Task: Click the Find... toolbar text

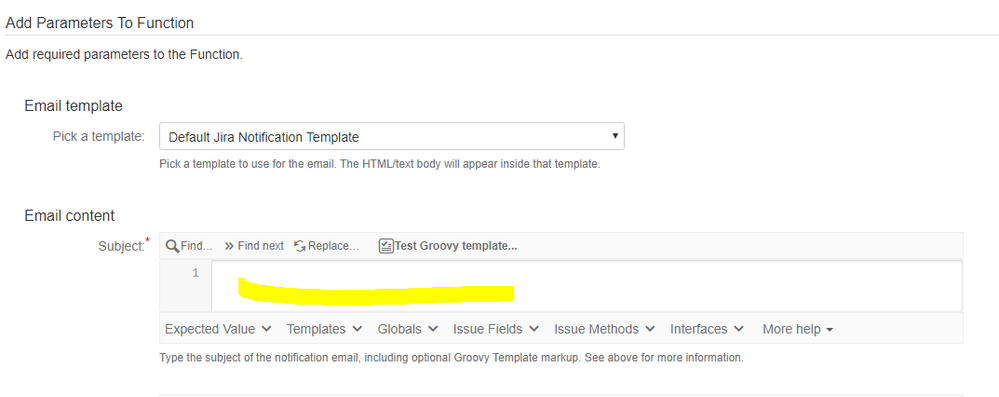Action: pyautogui.click(x=197, y=246)
